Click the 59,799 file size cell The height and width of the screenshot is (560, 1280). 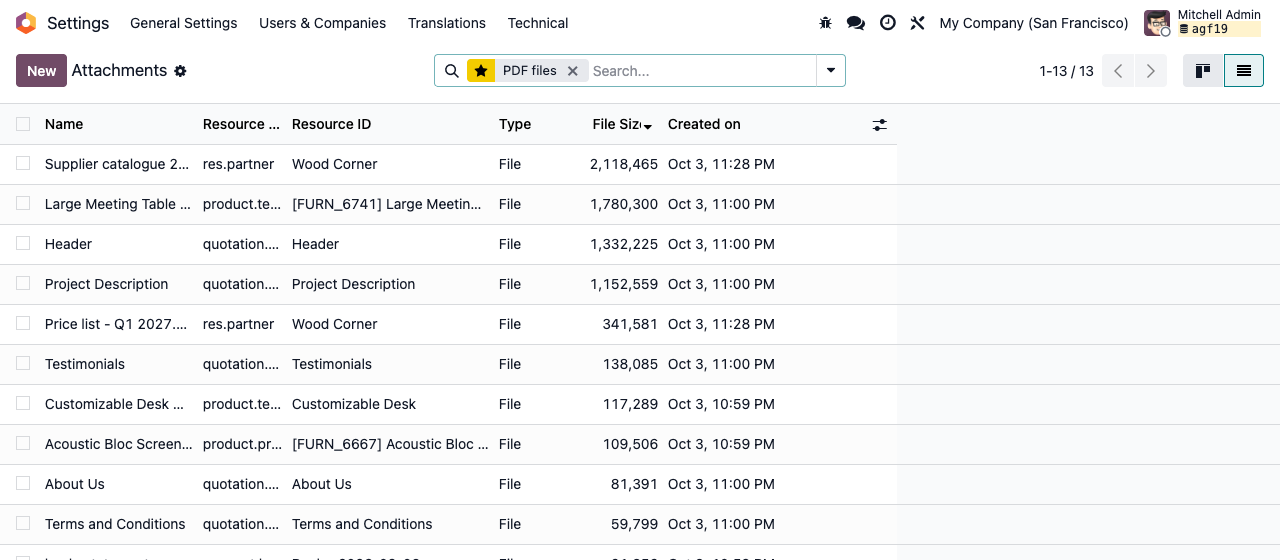(x=634, y=524)
